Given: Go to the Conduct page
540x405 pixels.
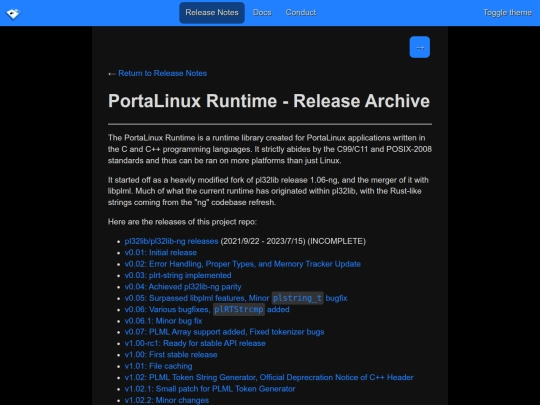Looking at the screenshot, I should point(301,13).
